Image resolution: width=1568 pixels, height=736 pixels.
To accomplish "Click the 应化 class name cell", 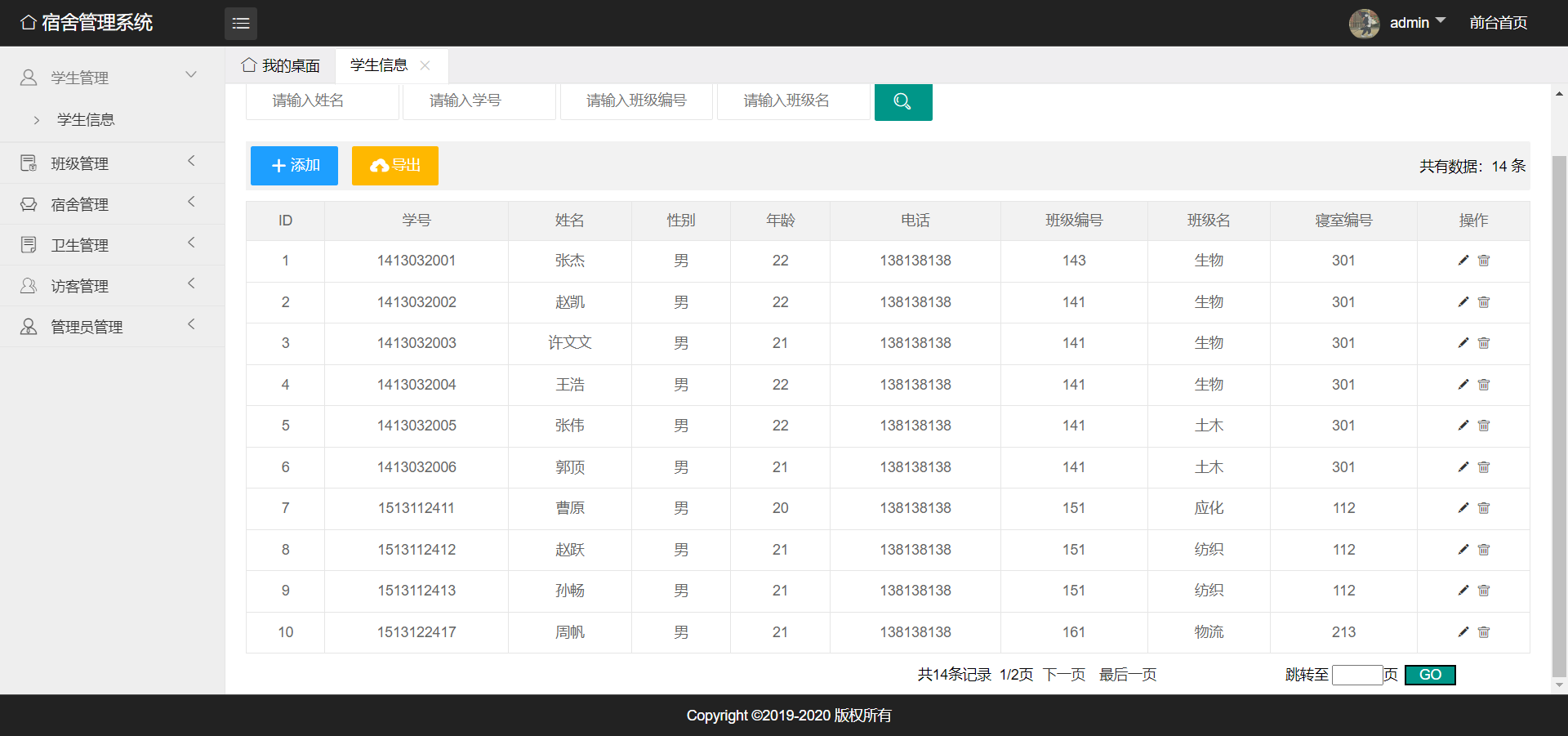I will (x=1209, y=508).
